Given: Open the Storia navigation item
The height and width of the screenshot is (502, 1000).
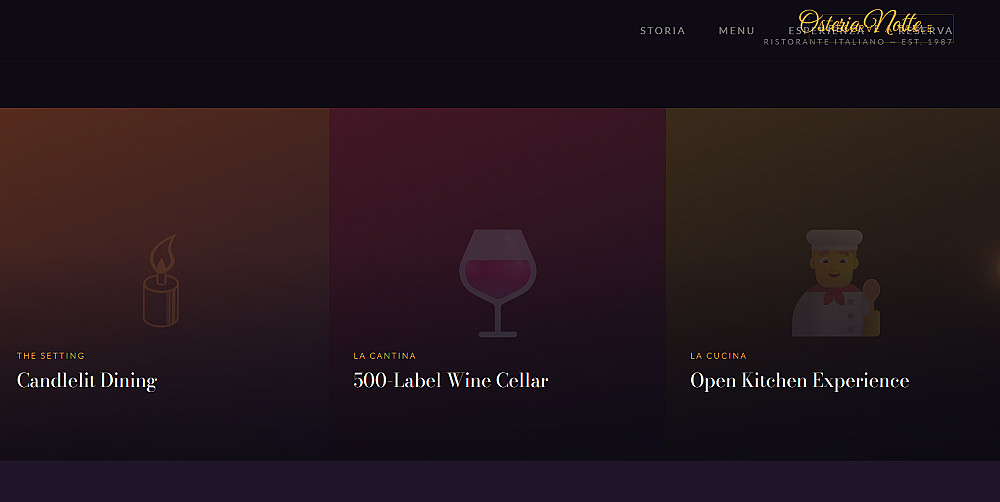Looking at the screenshot, I should coord(663,31).
